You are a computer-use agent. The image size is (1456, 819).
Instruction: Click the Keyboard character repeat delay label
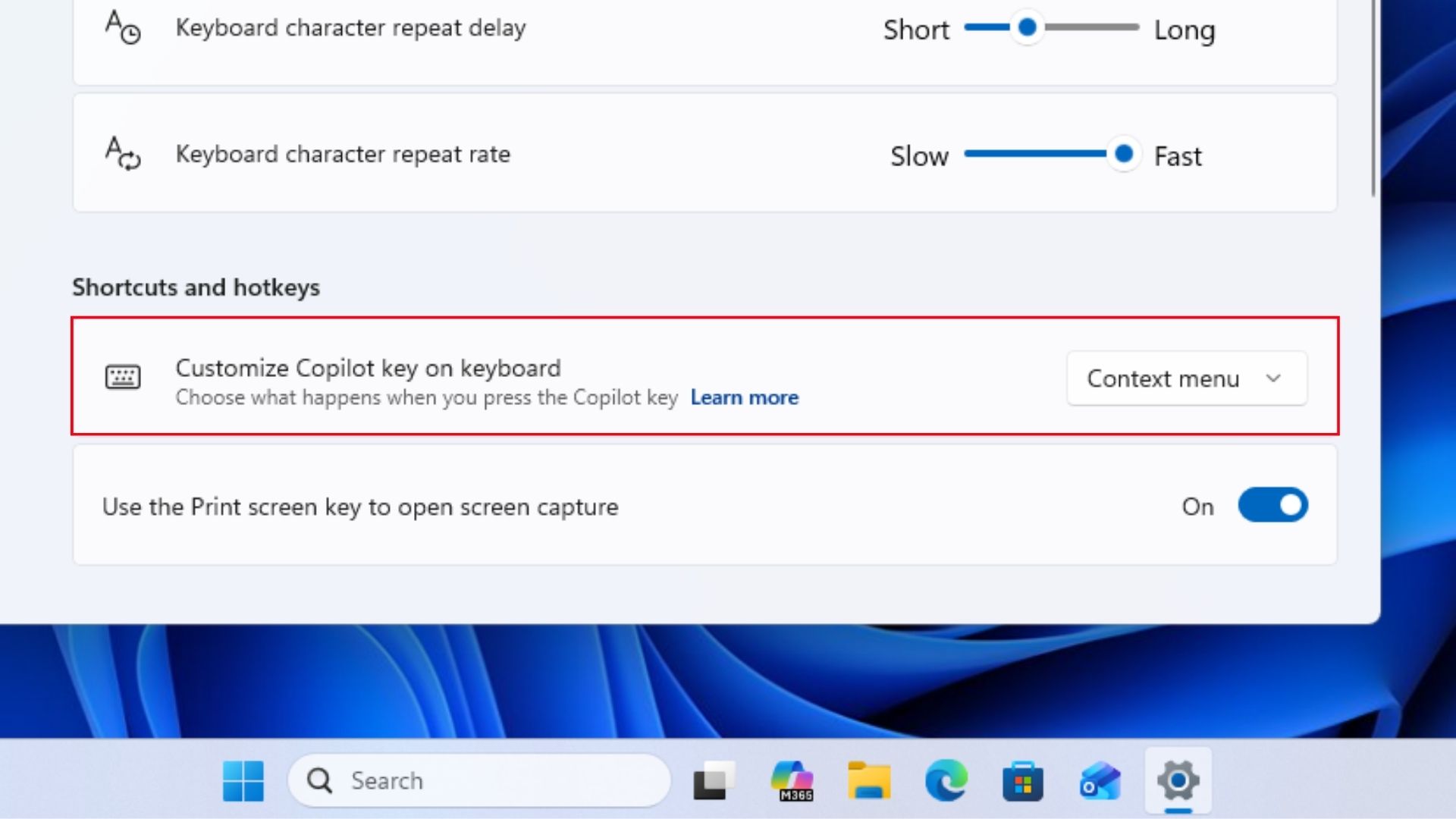[350, 28]
